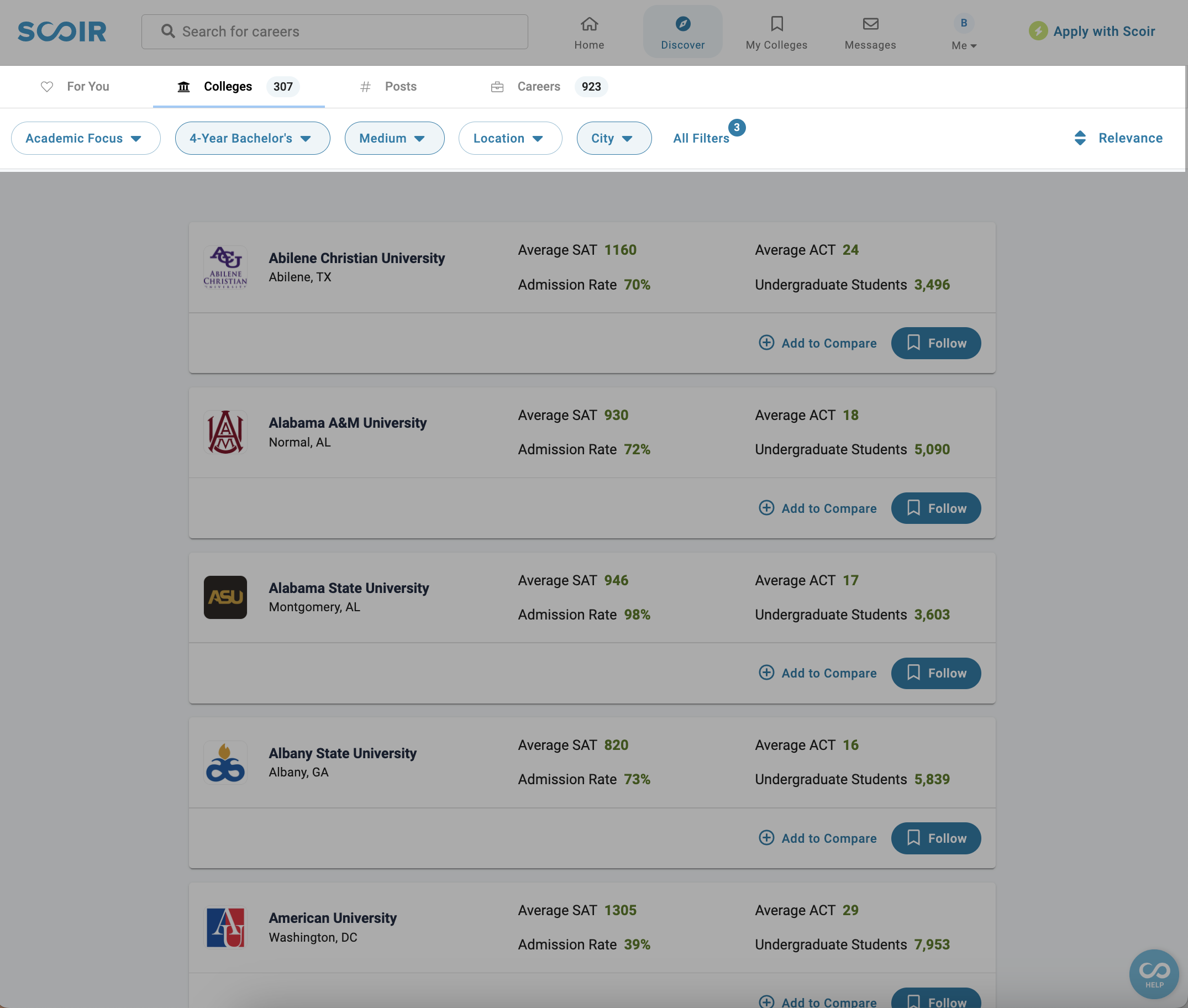Screen dimensions: 1188x1008
Task: Click plus icon for Abilene Christian compare
Action: click(766, 342)
